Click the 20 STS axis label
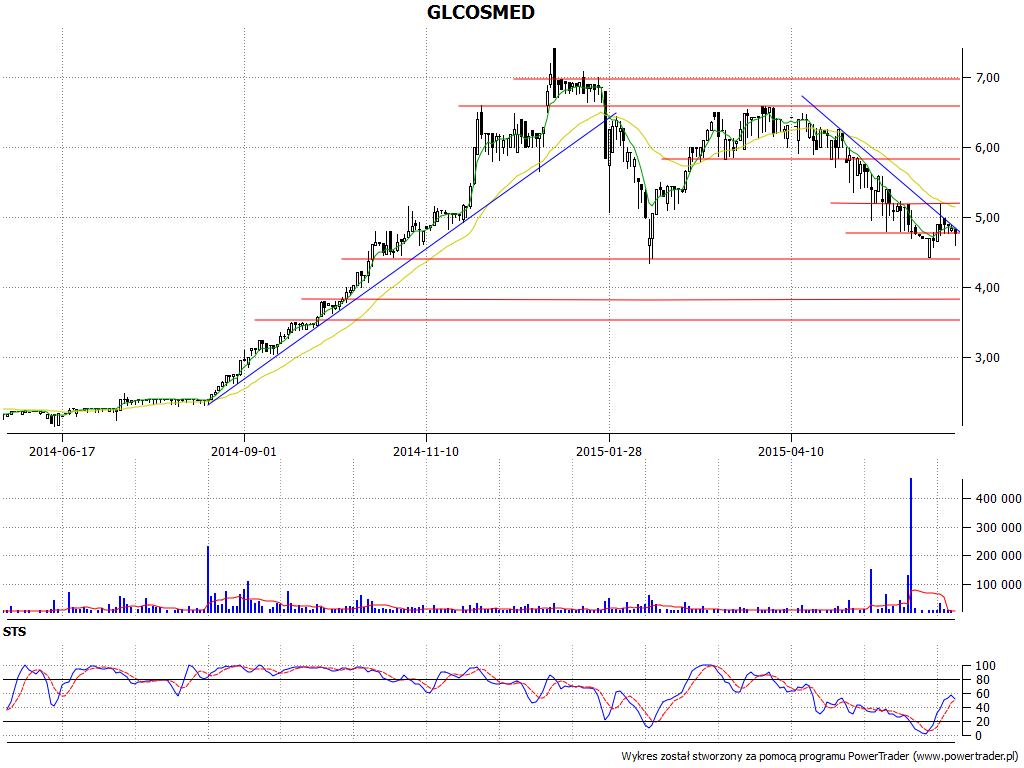The image size is (1024, 768). point(985,722)
